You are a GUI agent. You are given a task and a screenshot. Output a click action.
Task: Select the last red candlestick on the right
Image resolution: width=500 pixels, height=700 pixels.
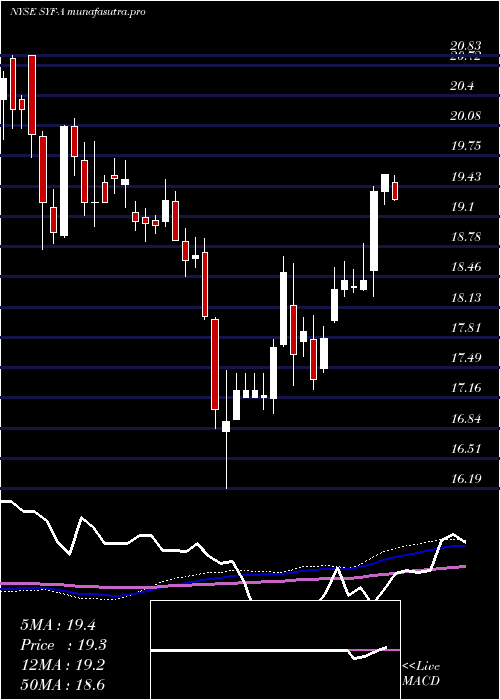click(395, 191)
